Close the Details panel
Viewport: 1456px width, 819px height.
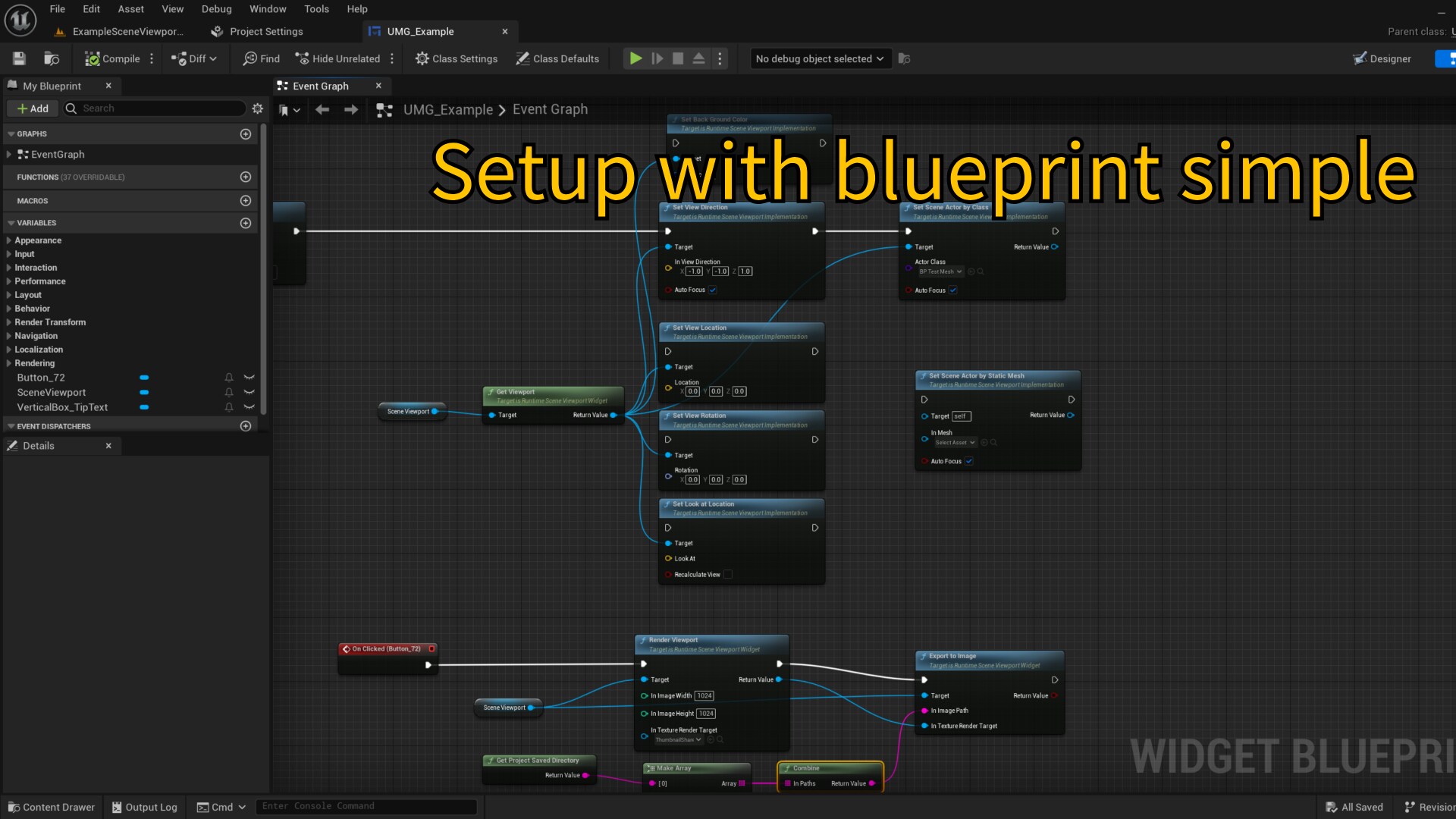click(x=108, y=445)
